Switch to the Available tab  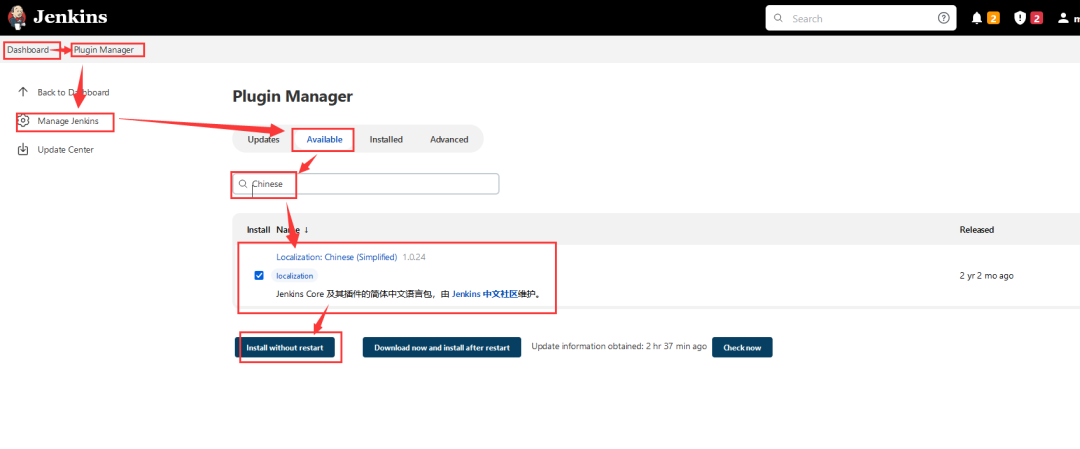click(x=324, y=139)
